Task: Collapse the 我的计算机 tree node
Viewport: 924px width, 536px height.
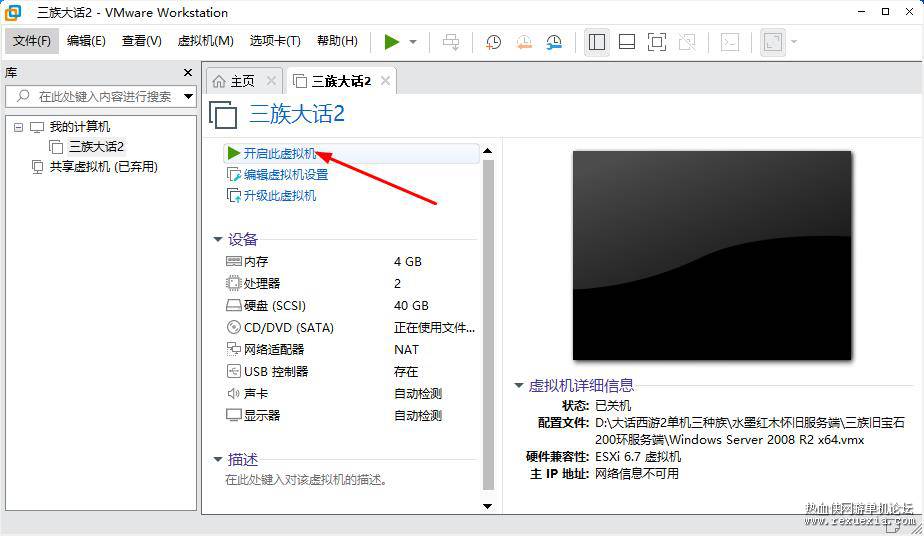Action: tap(18, 127)
